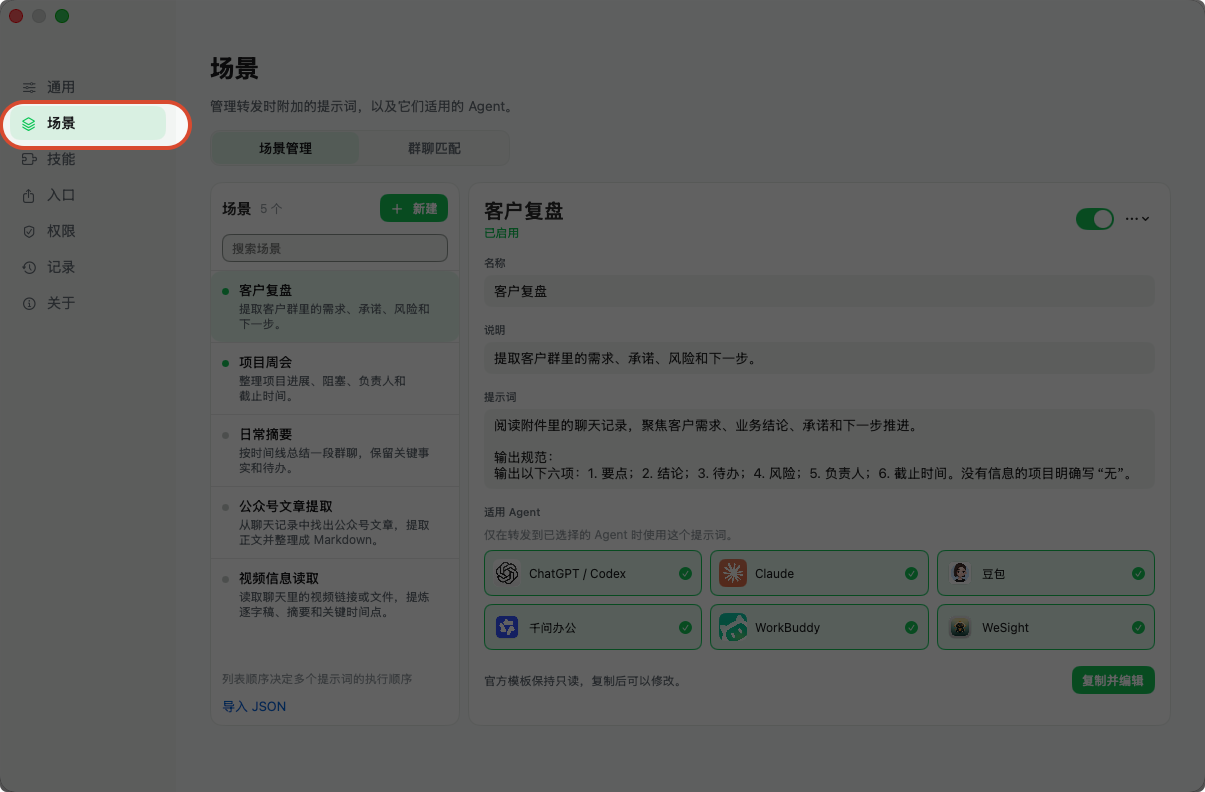Click the WorkBuddy logo icon
This screenshot has height=792, width=1205.
click(x=733, y=628)
